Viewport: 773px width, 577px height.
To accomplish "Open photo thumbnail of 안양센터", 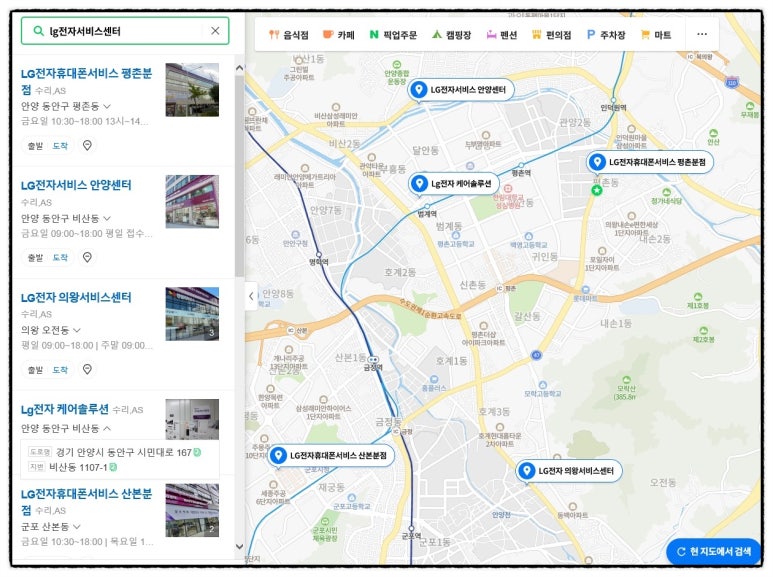I will [x=192, y=202].
